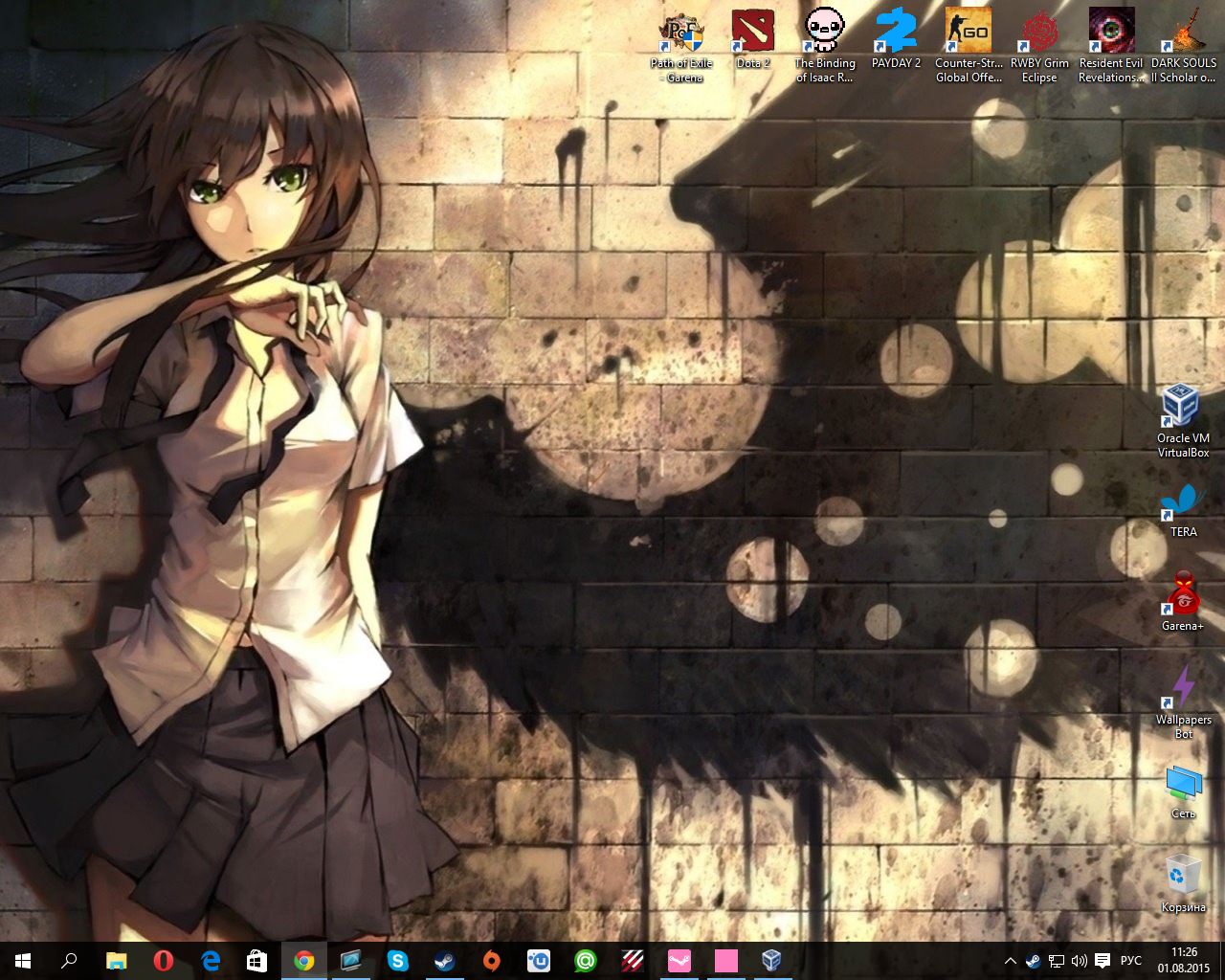Open red striped taskbar app
The height and width of the screenshot is (980, 1225).
coord(633,961)
